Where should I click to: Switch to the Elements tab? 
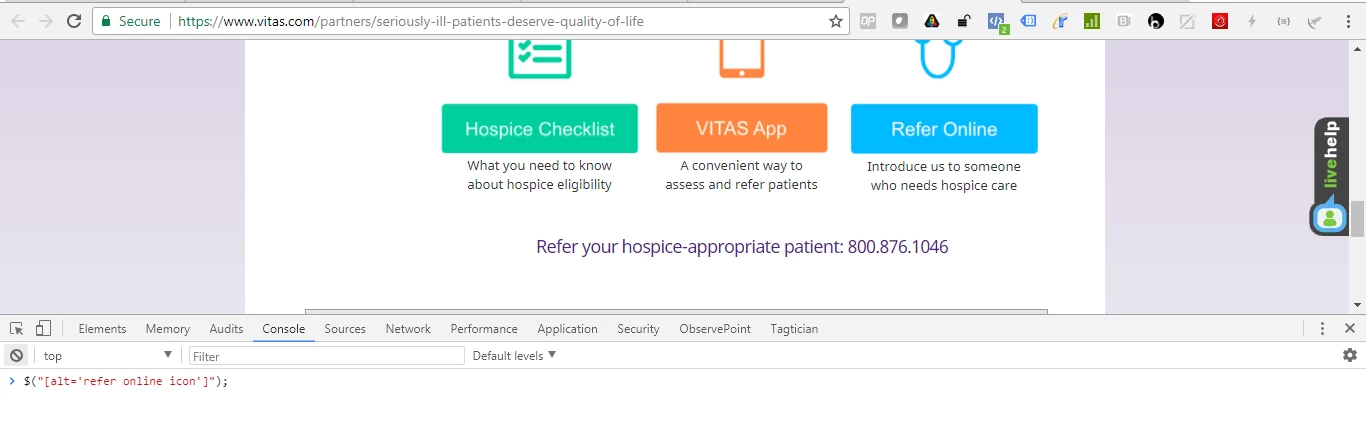102,328
